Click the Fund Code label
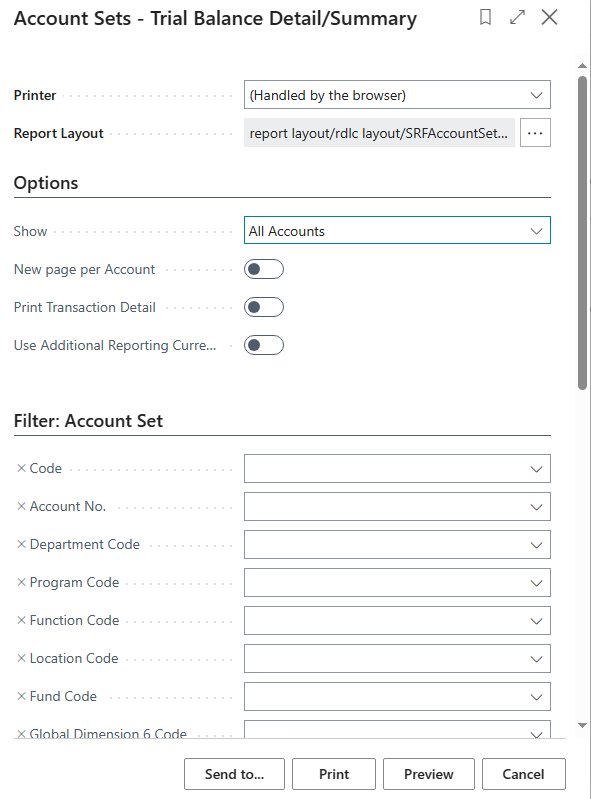Screen dimensions: 591x799 (x=63, y=696)
